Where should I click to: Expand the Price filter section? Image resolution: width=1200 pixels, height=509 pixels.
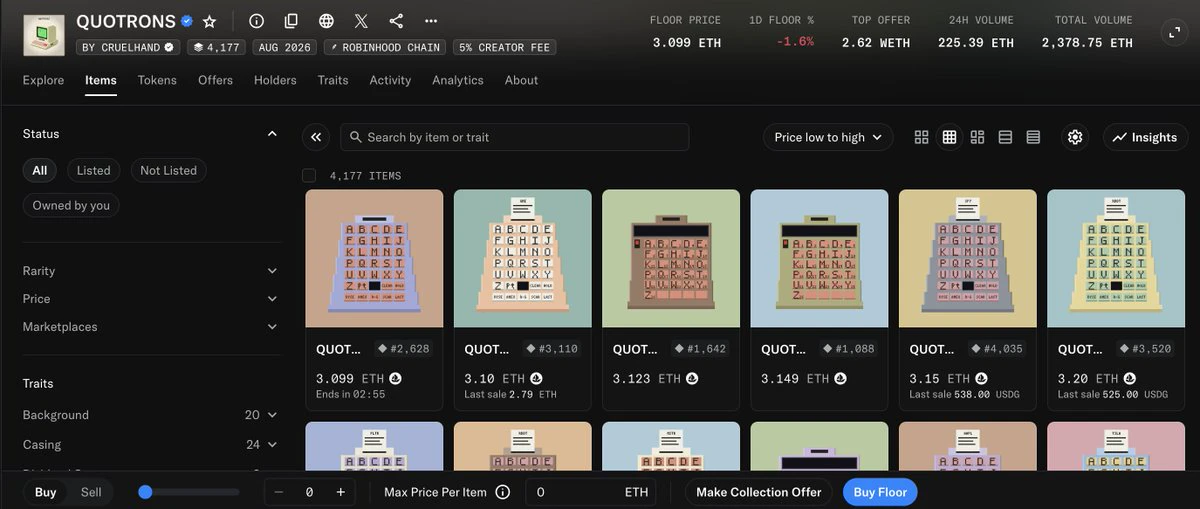(150, 299)
